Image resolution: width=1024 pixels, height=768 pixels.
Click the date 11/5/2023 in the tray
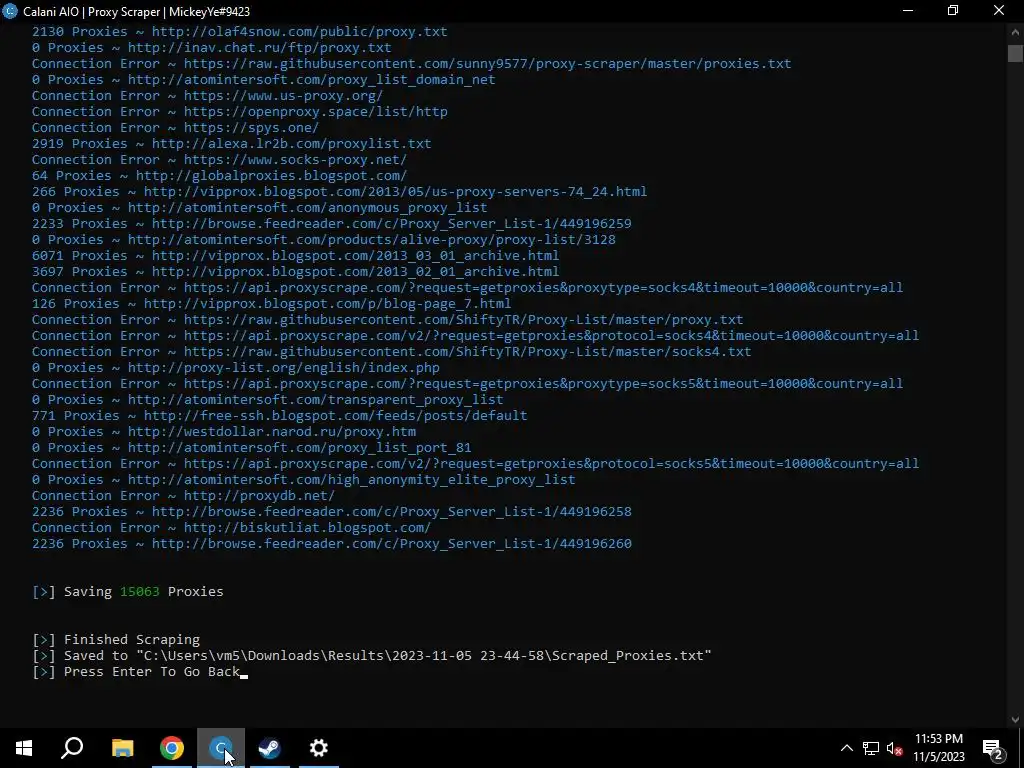pyautogui.click(x=938, y=757)
